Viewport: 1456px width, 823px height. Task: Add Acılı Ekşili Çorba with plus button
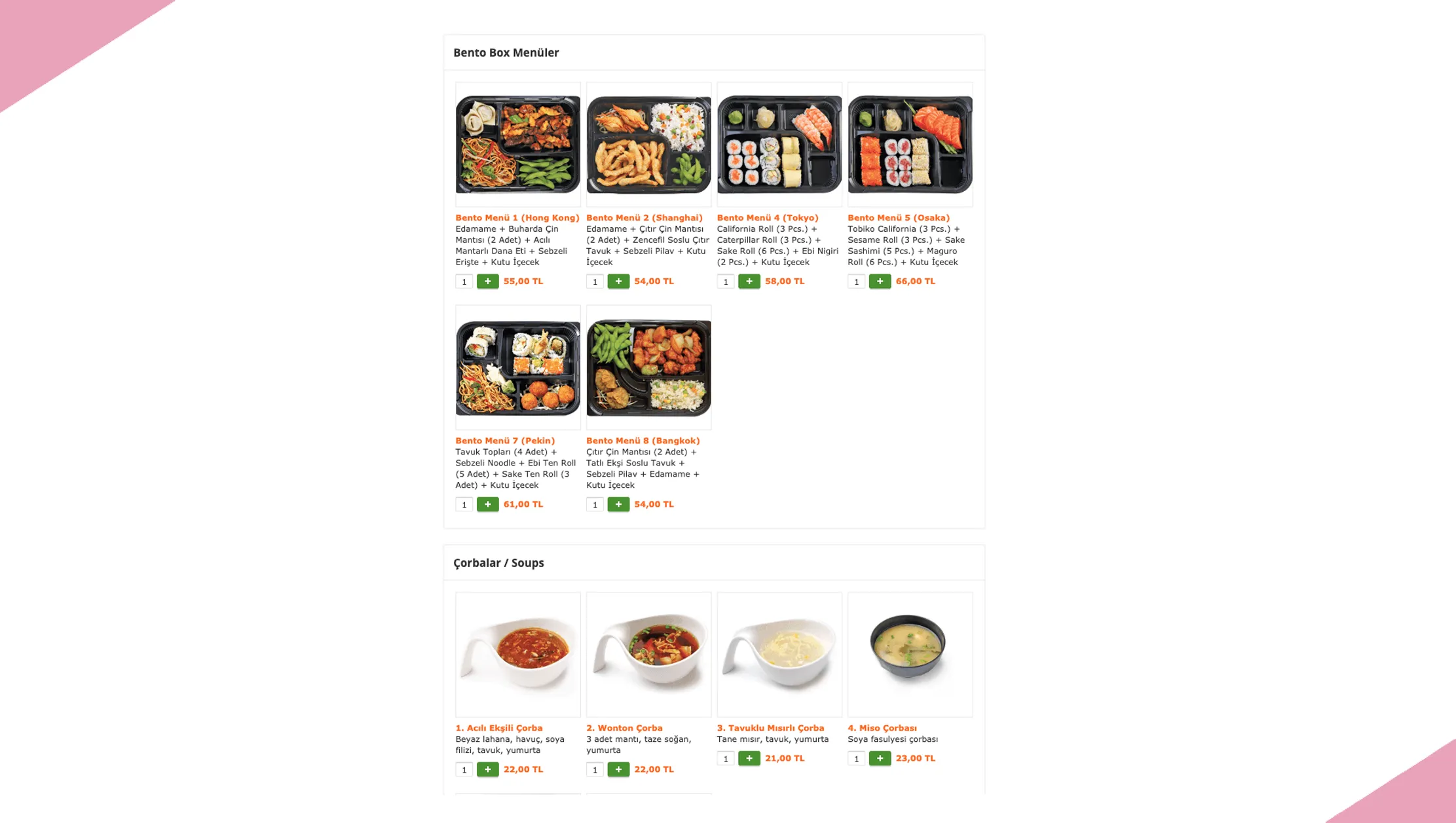[x=487, y=769]
